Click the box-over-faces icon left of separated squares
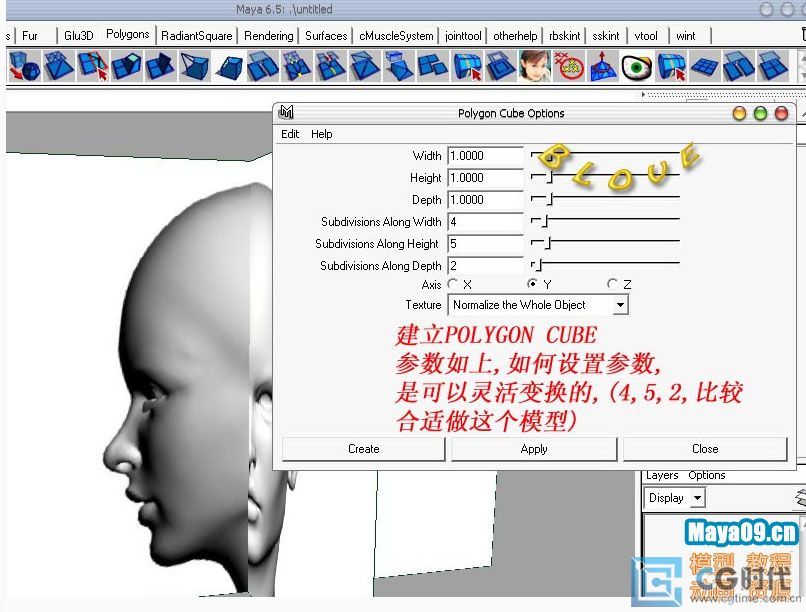806x612 pixels. point(398,66)
